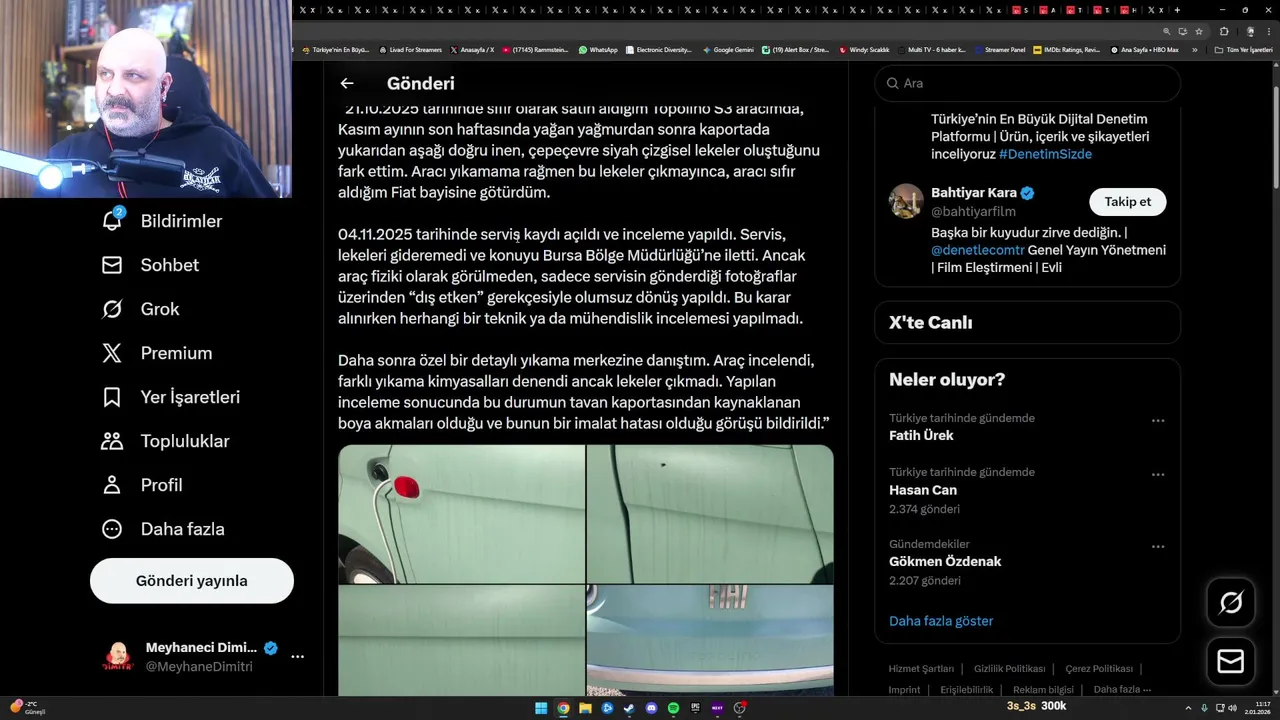This screenshot has width=1280, height=720.
Task: Open Meyhaneci Dimitri account avatar
Action: pyautogui.click(x=118, y=657)
